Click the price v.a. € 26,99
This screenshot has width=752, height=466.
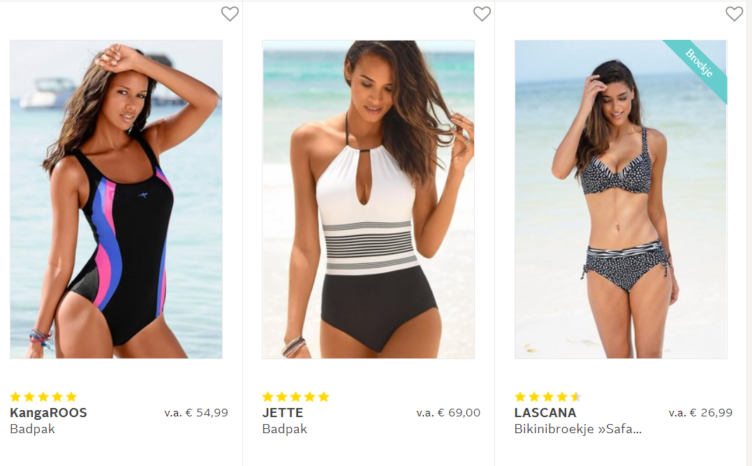click(x=700, y=412)
